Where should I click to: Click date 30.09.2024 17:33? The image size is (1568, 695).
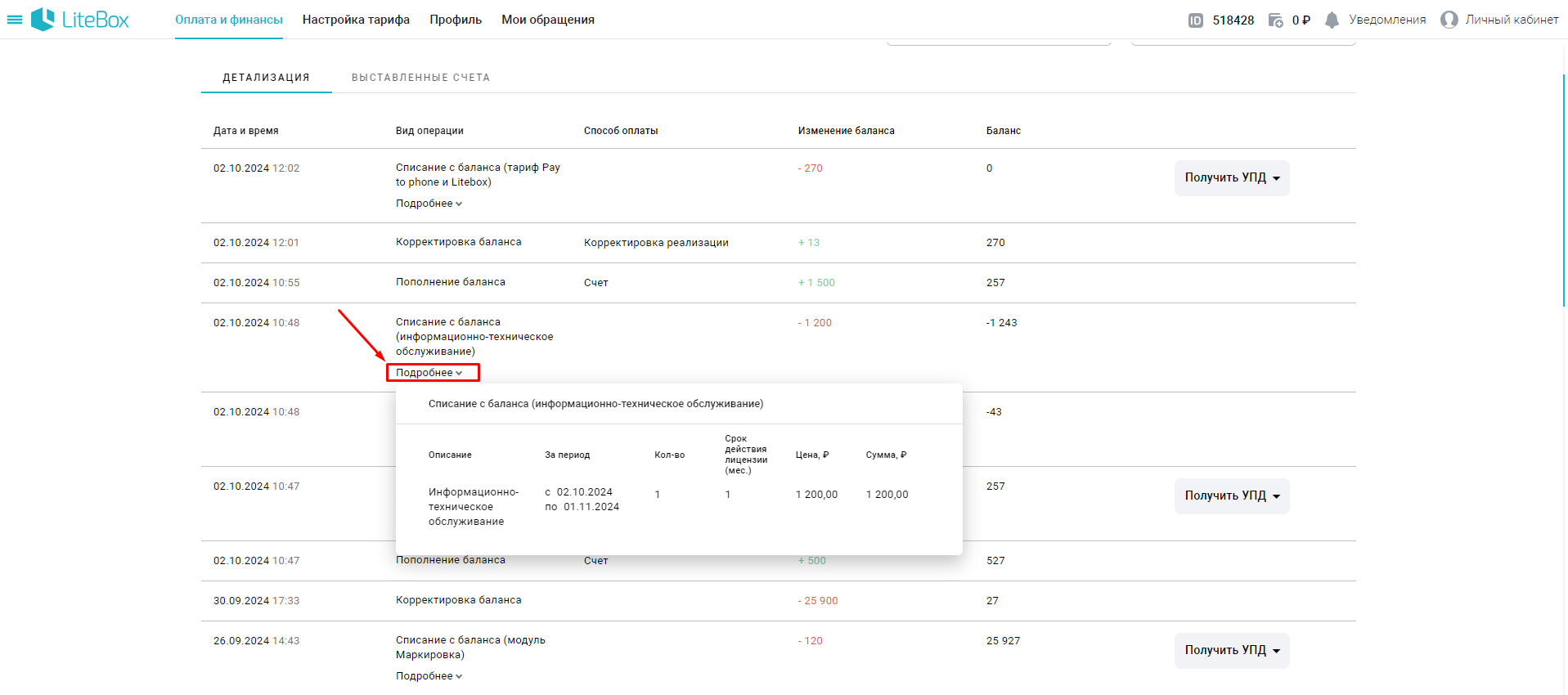(256, 601)
